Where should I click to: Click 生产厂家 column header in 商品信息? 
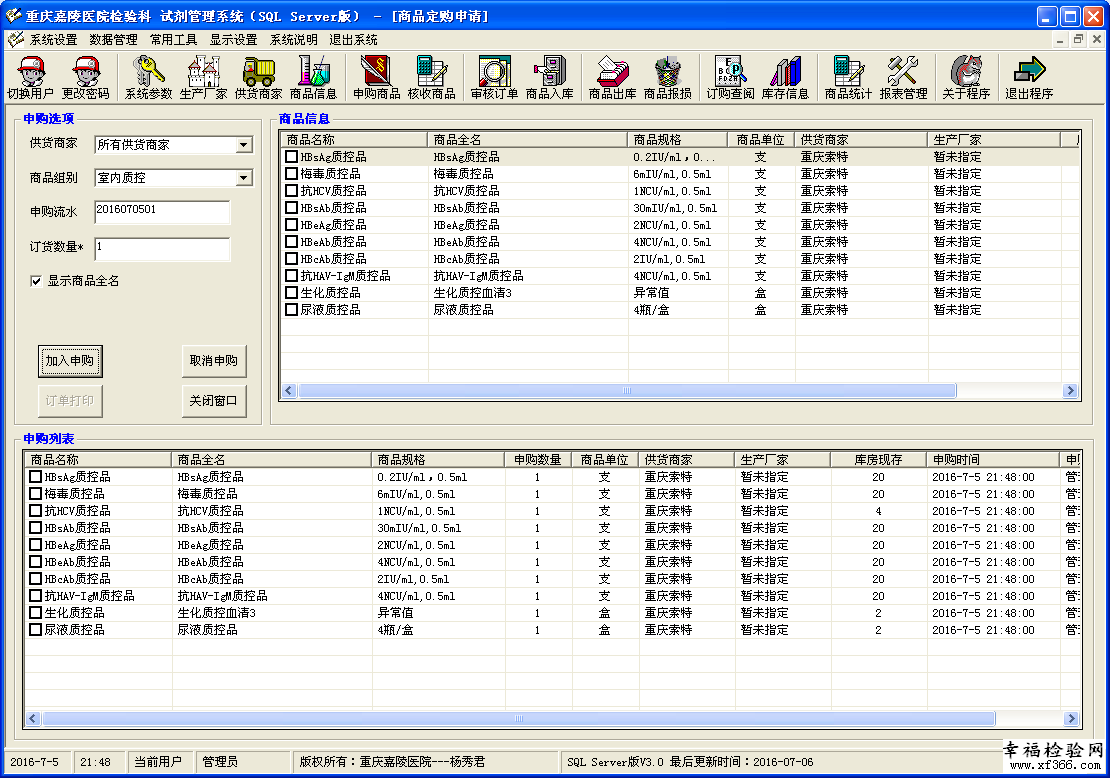click(x=993, y=139)
